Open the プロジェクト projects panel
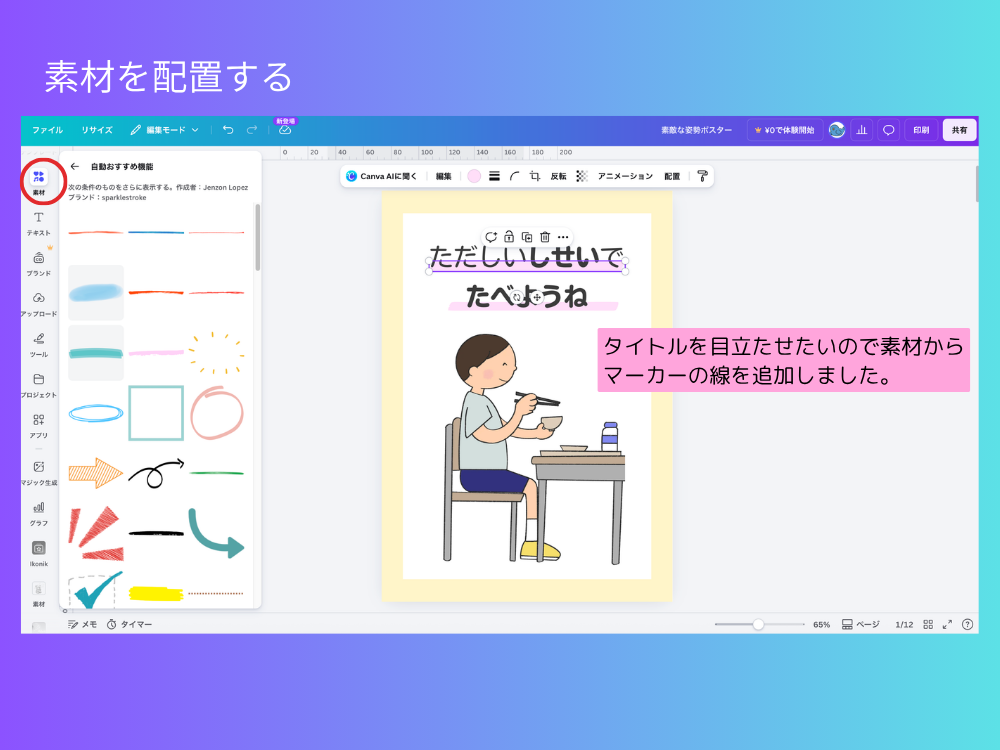The width and height of the screenshot is (1000, 750). 39,385
